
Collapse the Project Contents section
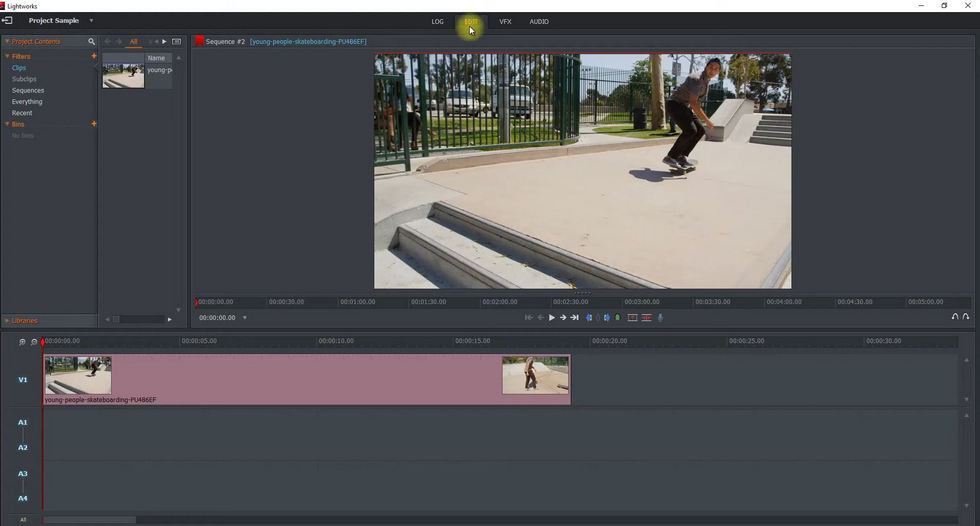point(7,41)
